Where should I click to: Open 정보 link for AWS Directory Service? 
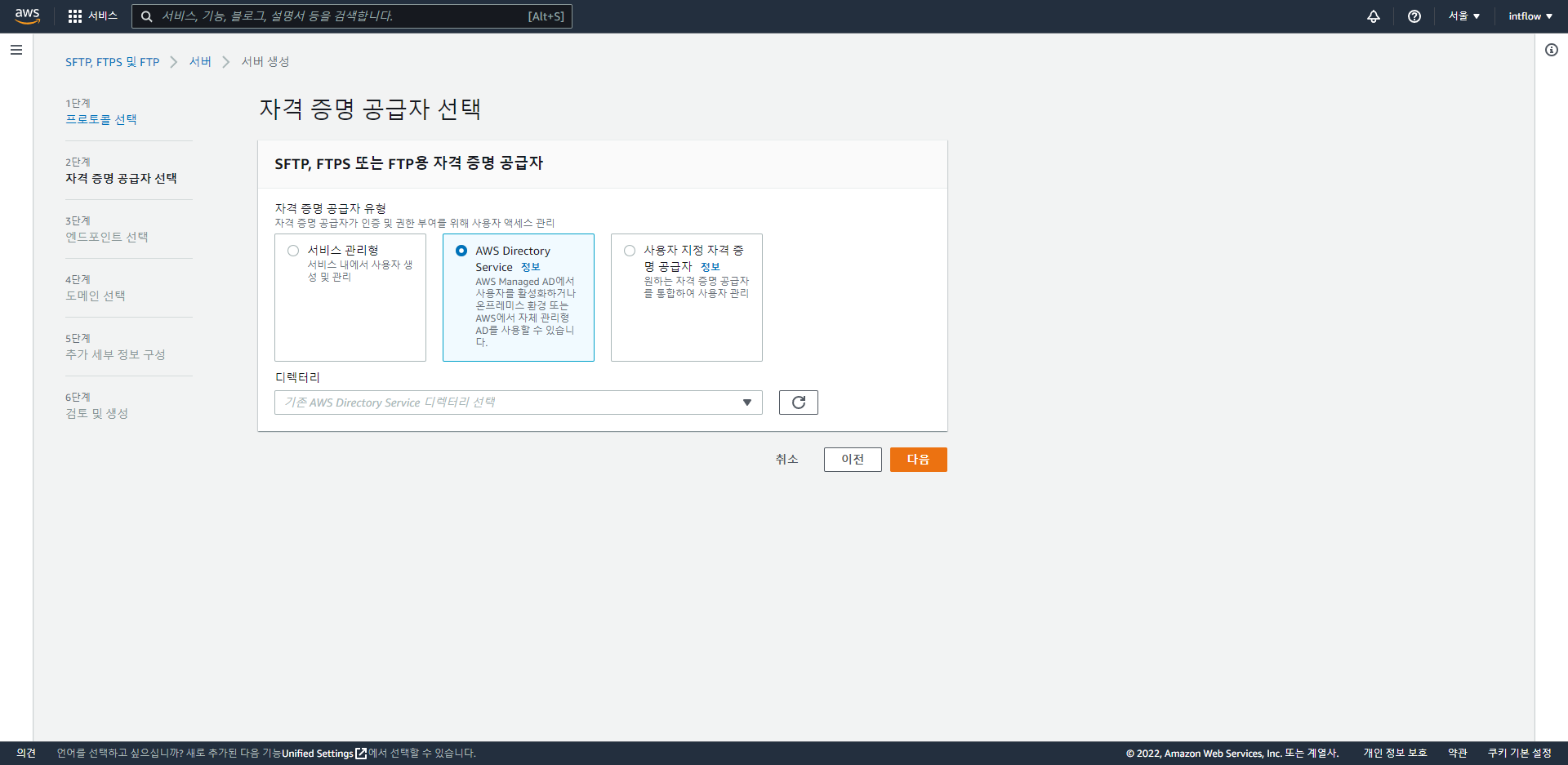click(x=531, y=267)
